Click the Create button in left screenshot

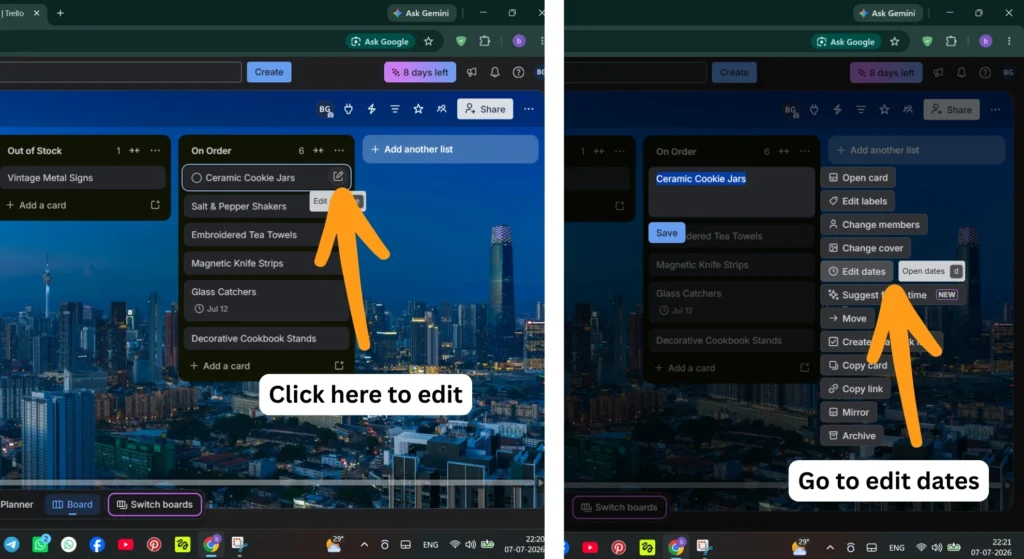pos(269,72)
